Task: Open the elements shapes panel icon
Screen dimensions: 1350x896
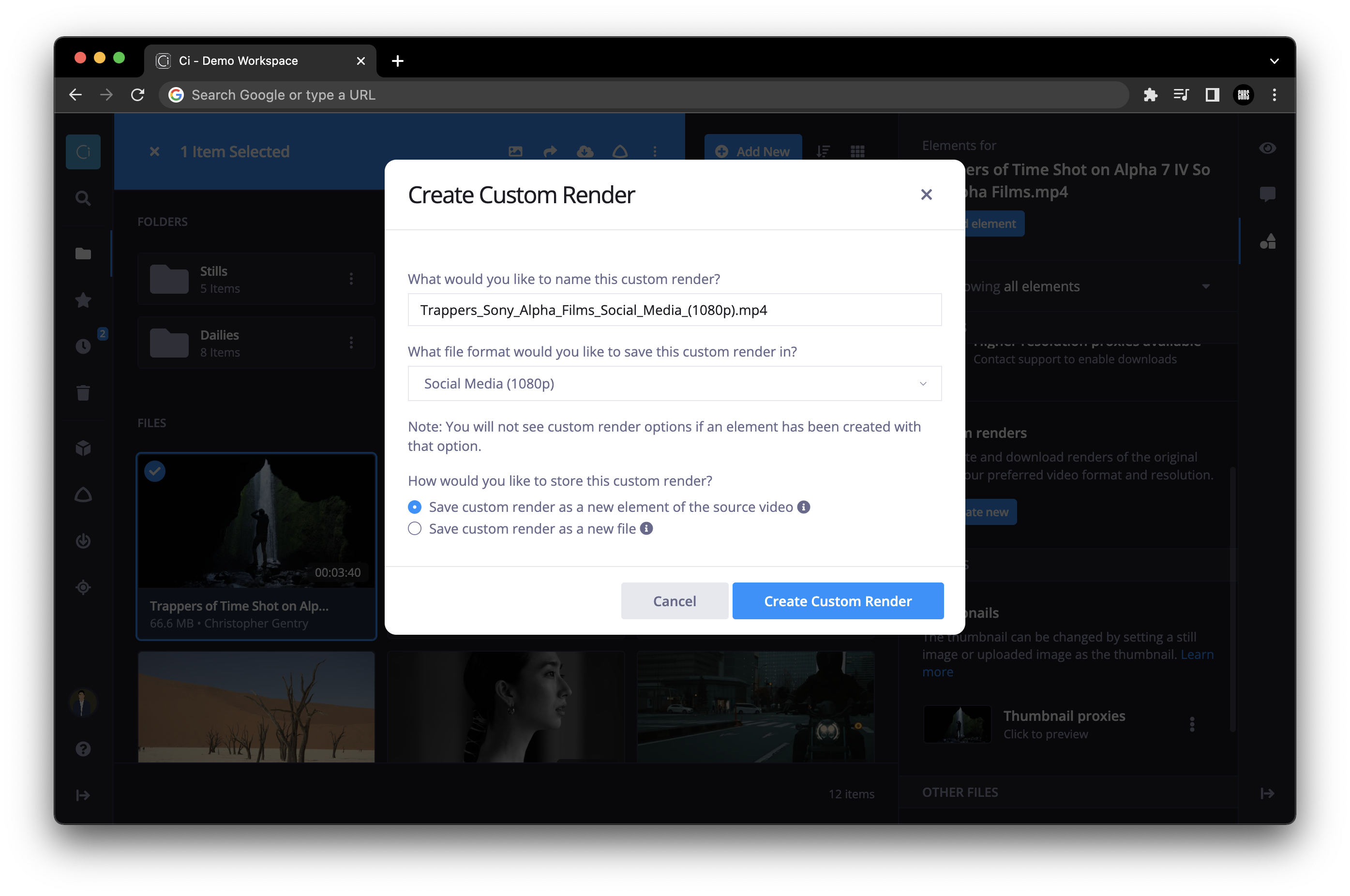Action: pyautogui.click(x=1267, y=241)
